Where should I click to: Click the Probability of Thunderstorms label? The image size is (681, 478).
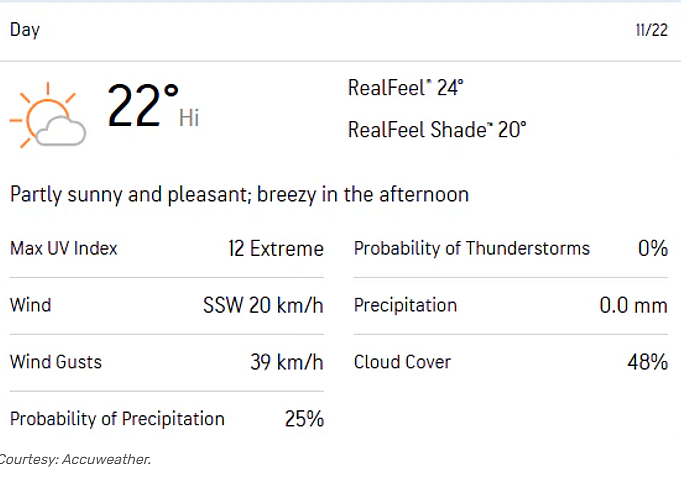point(472,248)
